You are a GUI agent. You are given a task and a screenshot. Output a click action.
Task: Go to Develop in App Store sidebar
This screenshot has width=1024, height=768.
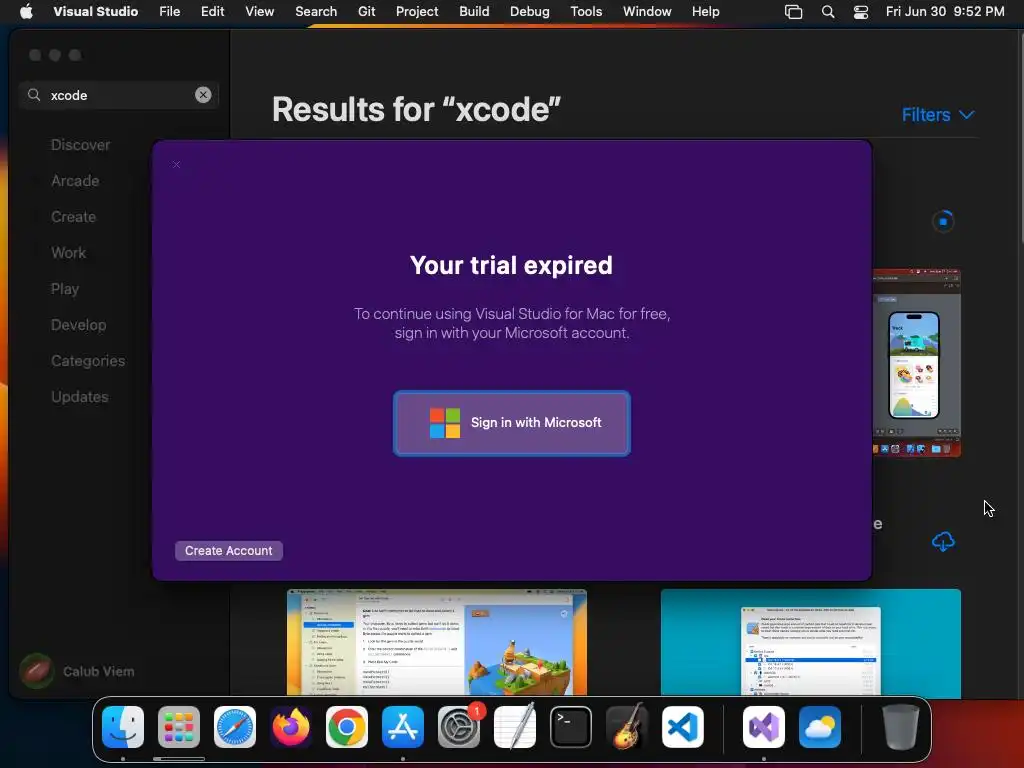pyautogui.click(x=78, y=325)
